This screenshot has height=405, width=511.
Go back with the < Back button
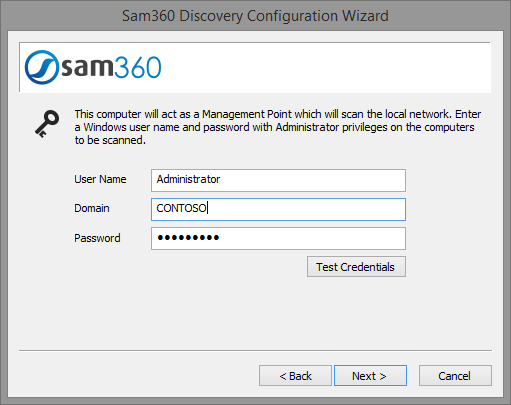point(295,376)
